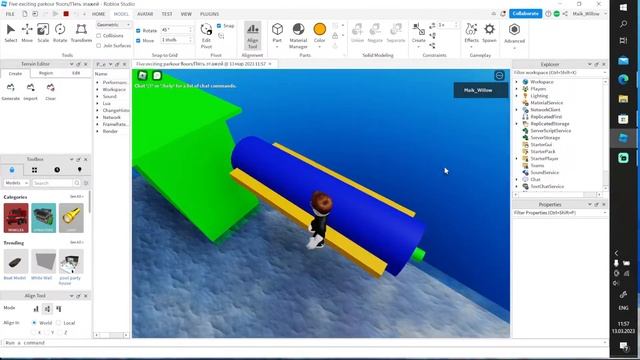Open the notifications bell icon
The image size is (640, 360).
click(x=503, y=14)
